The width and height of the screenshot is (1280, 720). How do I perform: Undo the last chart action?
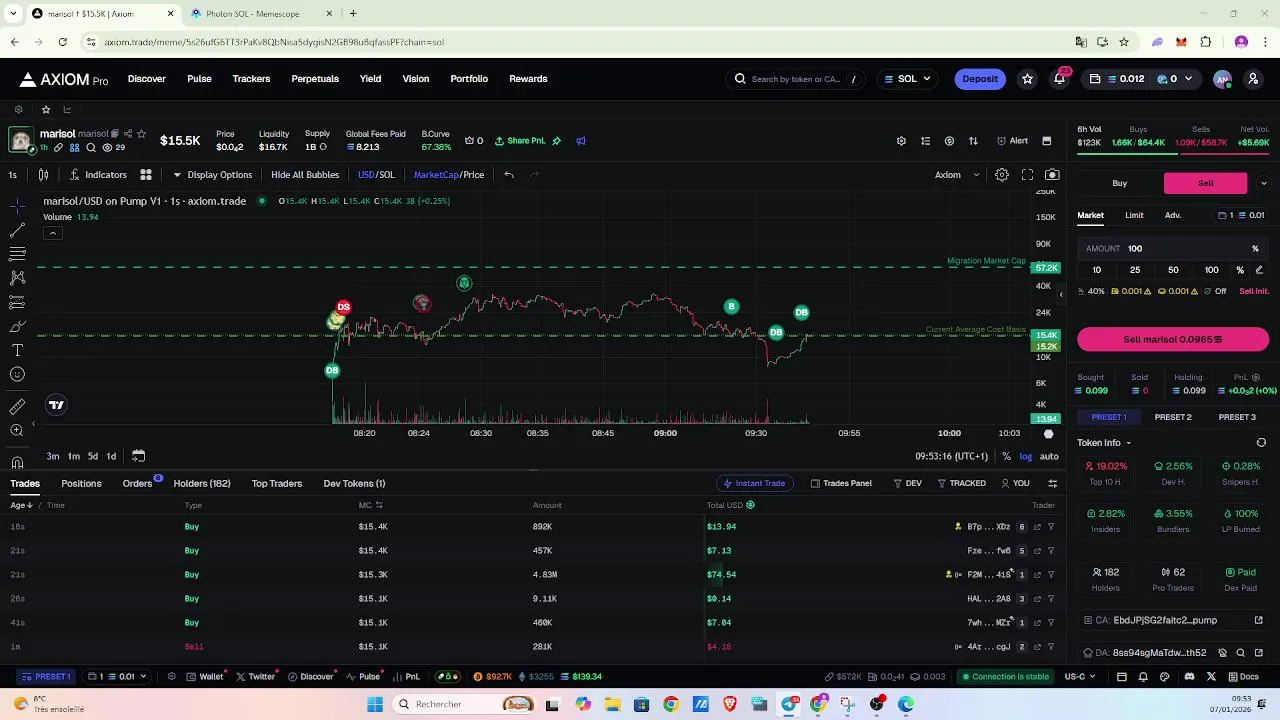tap(509, 175)
